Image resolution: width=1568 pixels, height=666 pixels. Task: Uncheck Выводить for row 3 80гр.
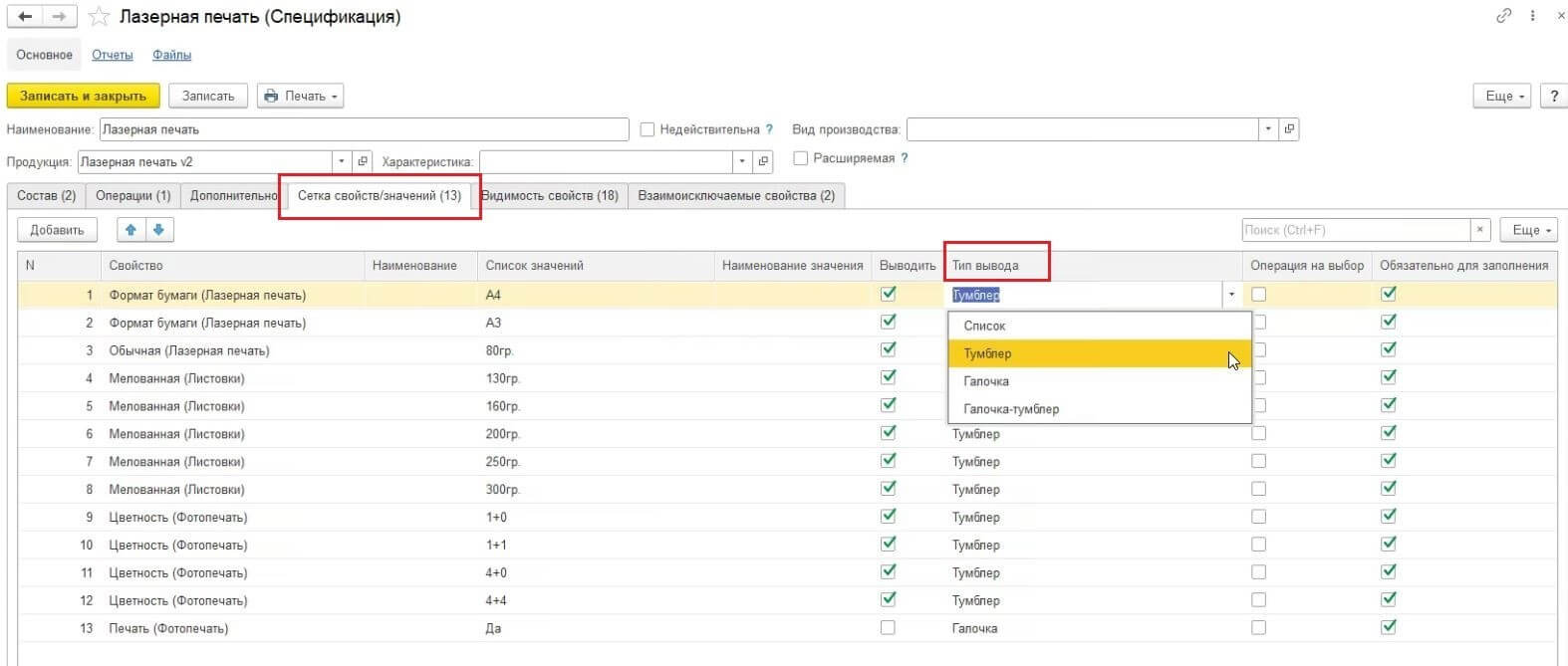[x=889, y=349]
